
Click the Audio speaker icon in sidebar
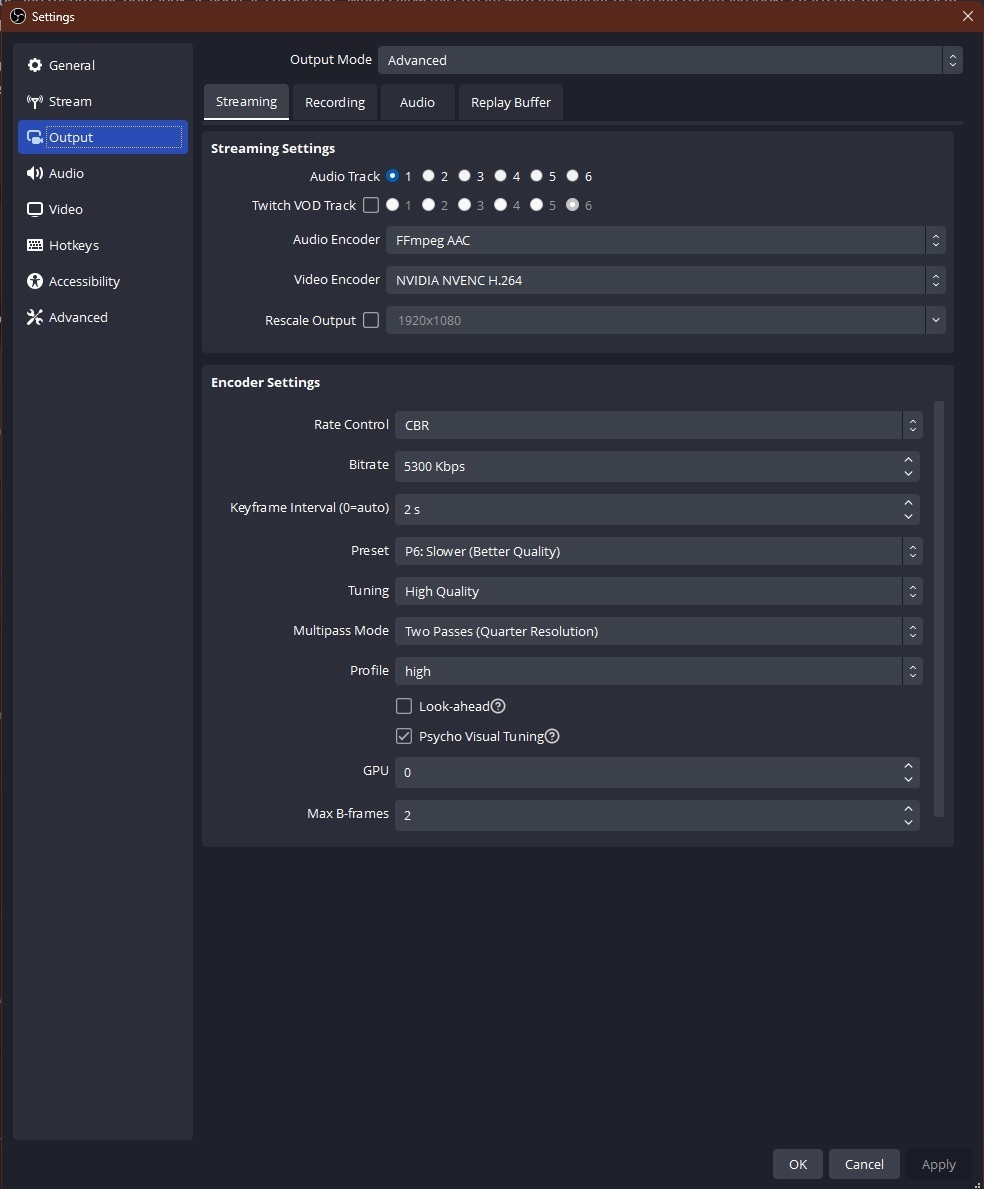click(35, 173)
